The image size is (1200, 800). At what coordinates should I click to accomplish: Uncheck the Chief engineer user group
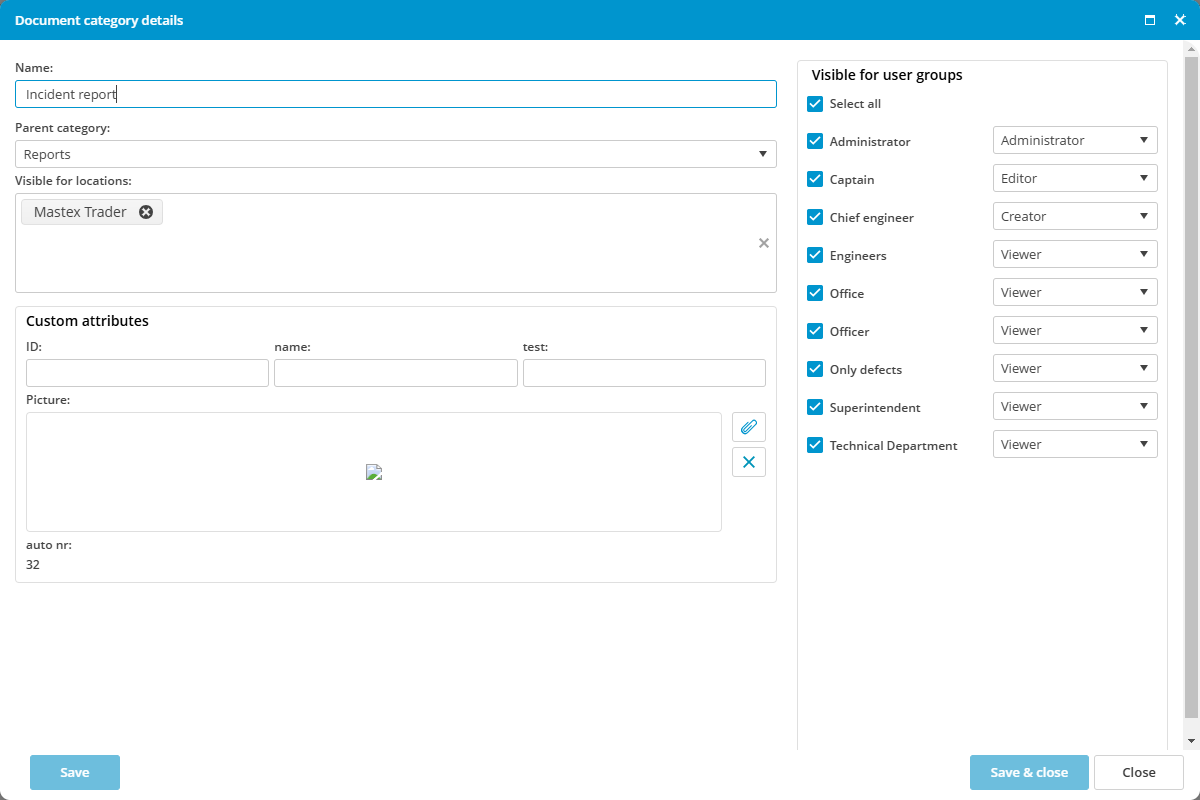tap(815, 218)
